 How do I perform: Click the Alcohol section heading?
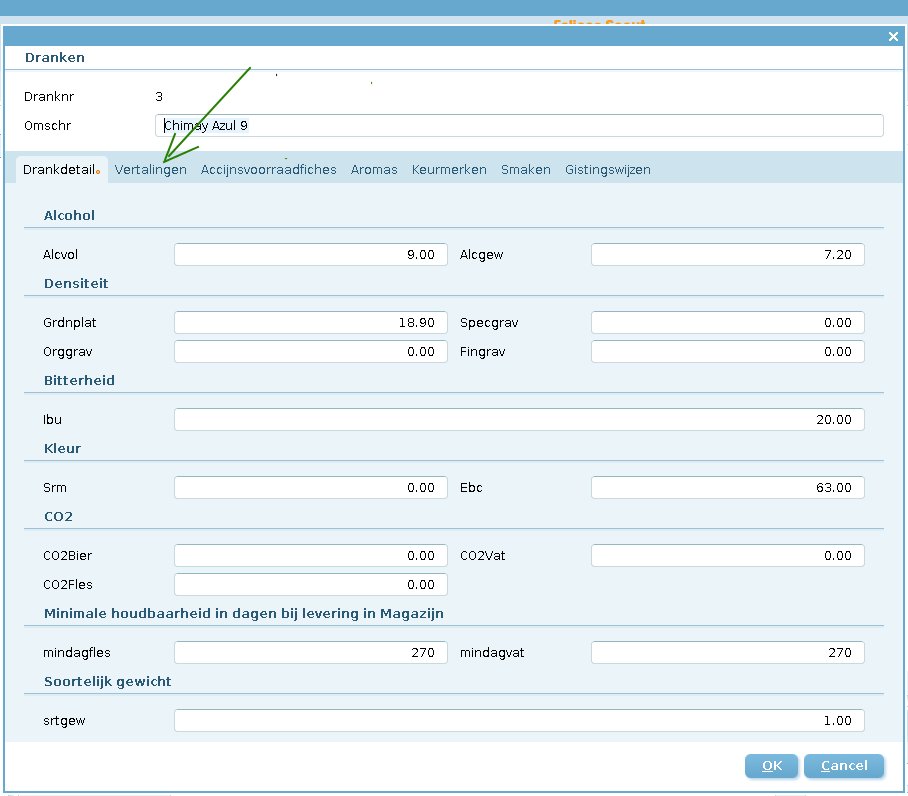pyautogui.click(x=69, y=215)
